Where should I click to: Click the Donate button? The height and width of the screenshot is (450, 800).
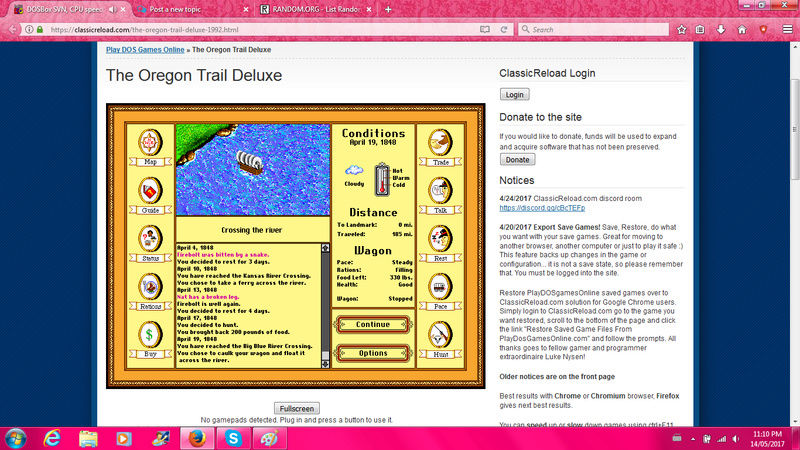pos(517,160)
